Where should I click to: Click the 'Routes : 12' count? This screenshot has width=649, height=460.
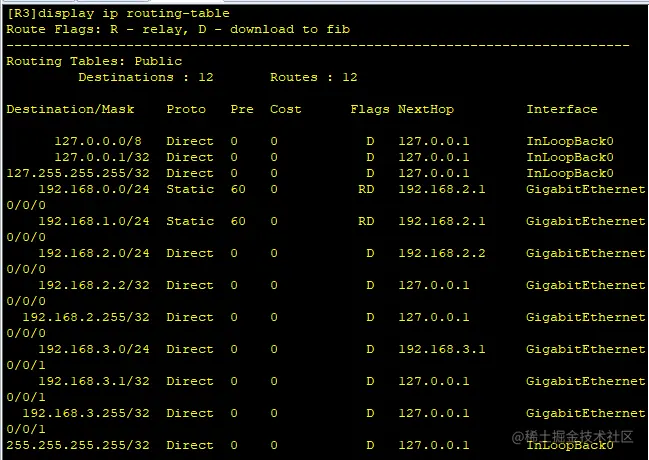tap(313, 77)
